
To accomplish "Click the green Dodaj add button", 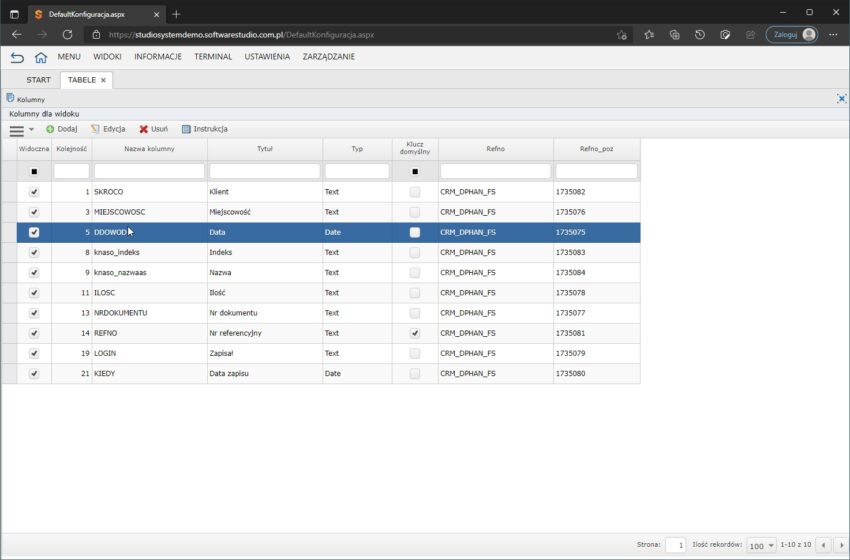I will pyautogui.click(x=61, y=129).
